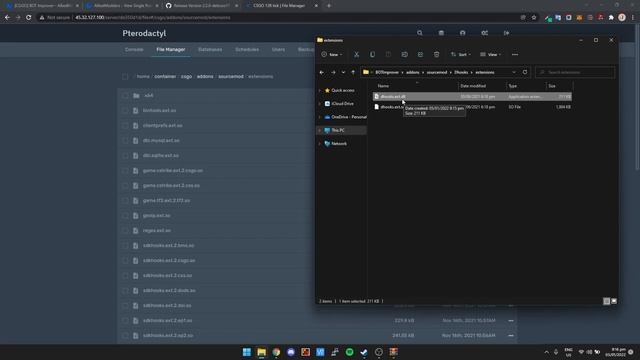Open Spotify from the taskbar
640x360 pixels.
tap(349, 352)
